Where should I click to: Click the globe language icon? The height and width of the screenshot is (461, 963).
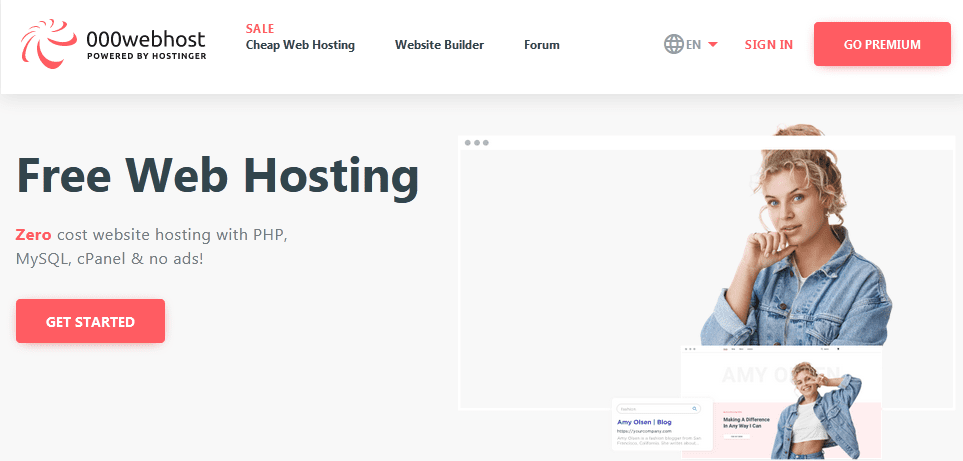674,44
